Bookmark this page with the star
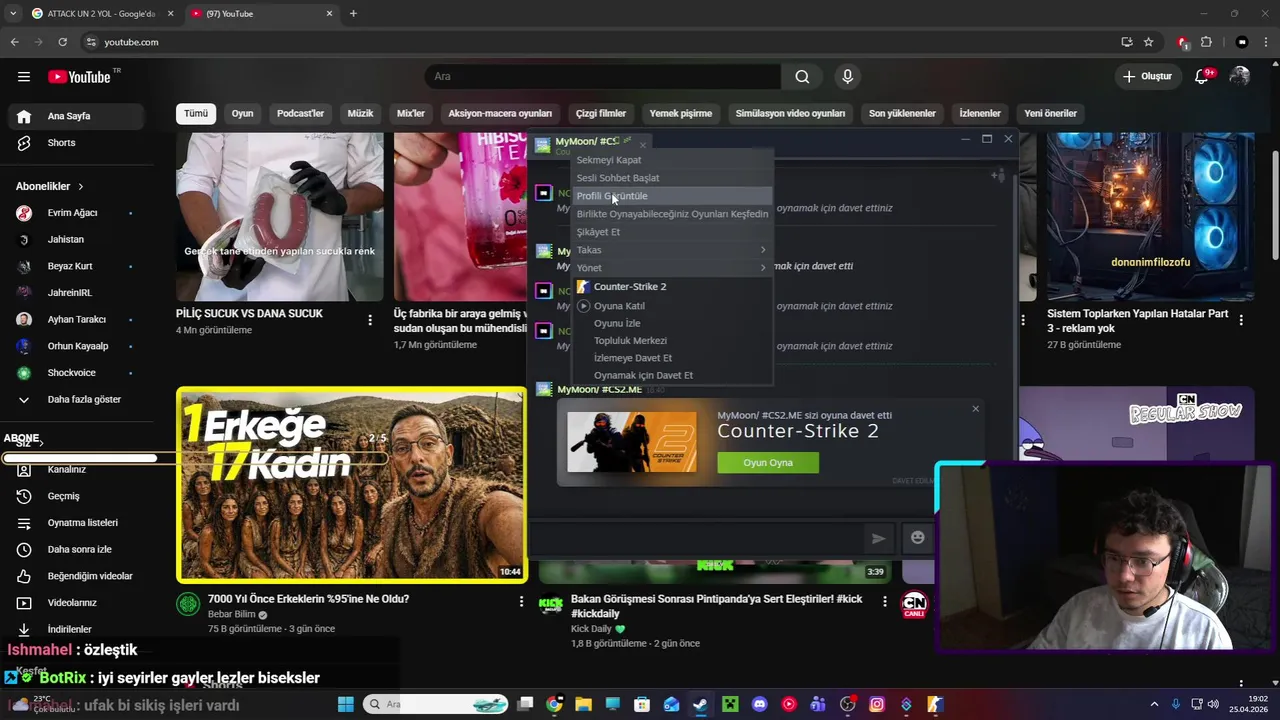 coord(1148,42)
